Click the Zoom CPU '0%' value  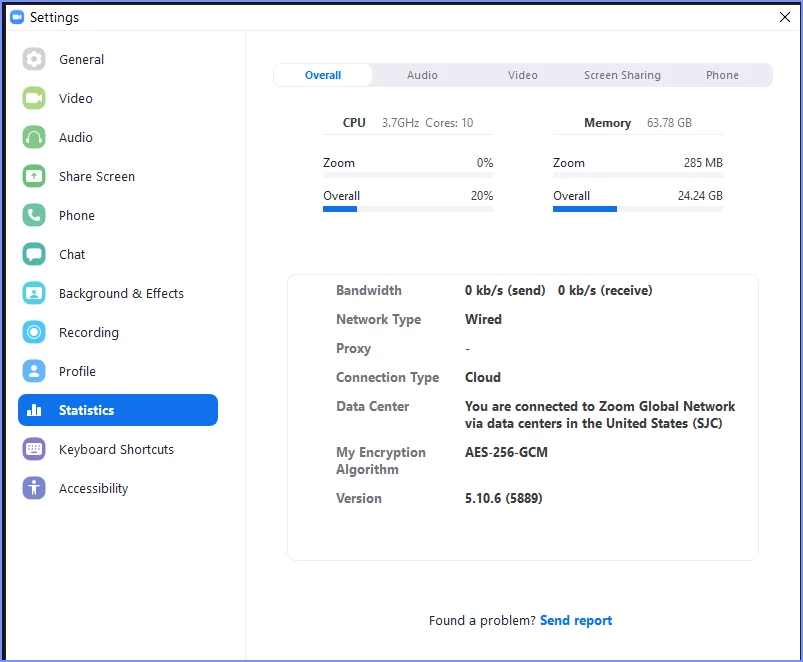point(484,163)
